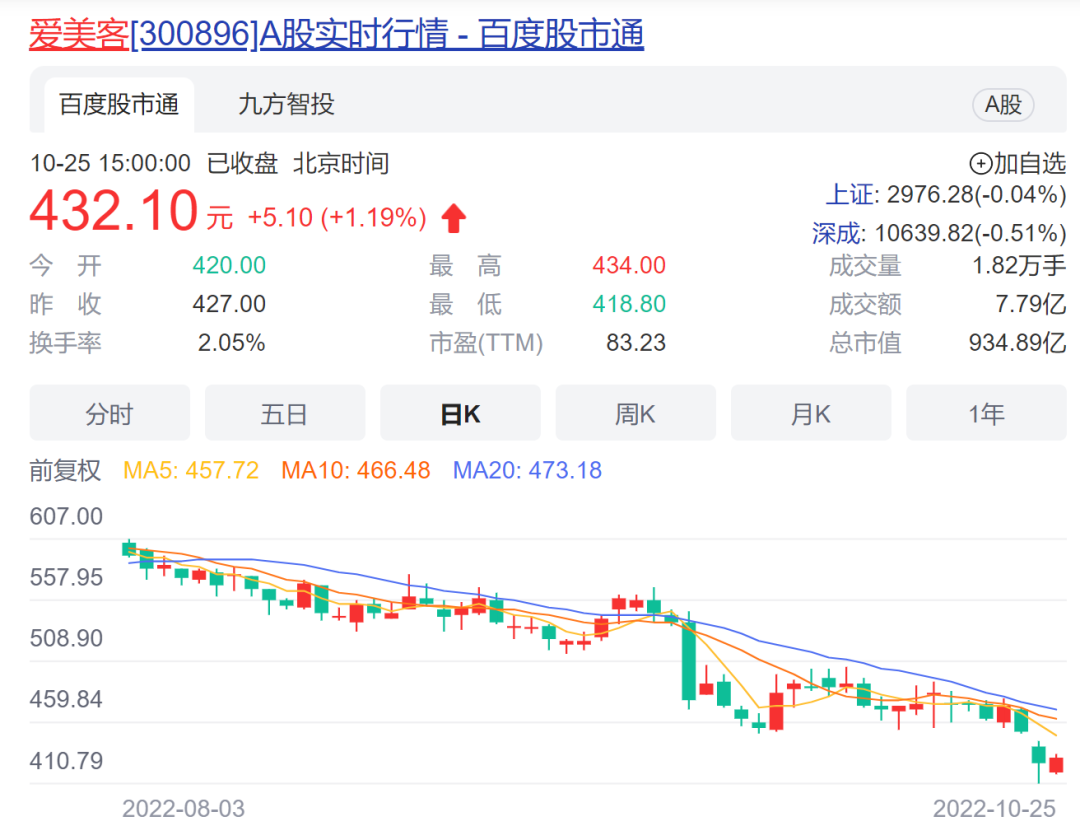This screenshot has width=1080, height=840.
Task: Select the 日K chart view
Action: click(460, 414)
